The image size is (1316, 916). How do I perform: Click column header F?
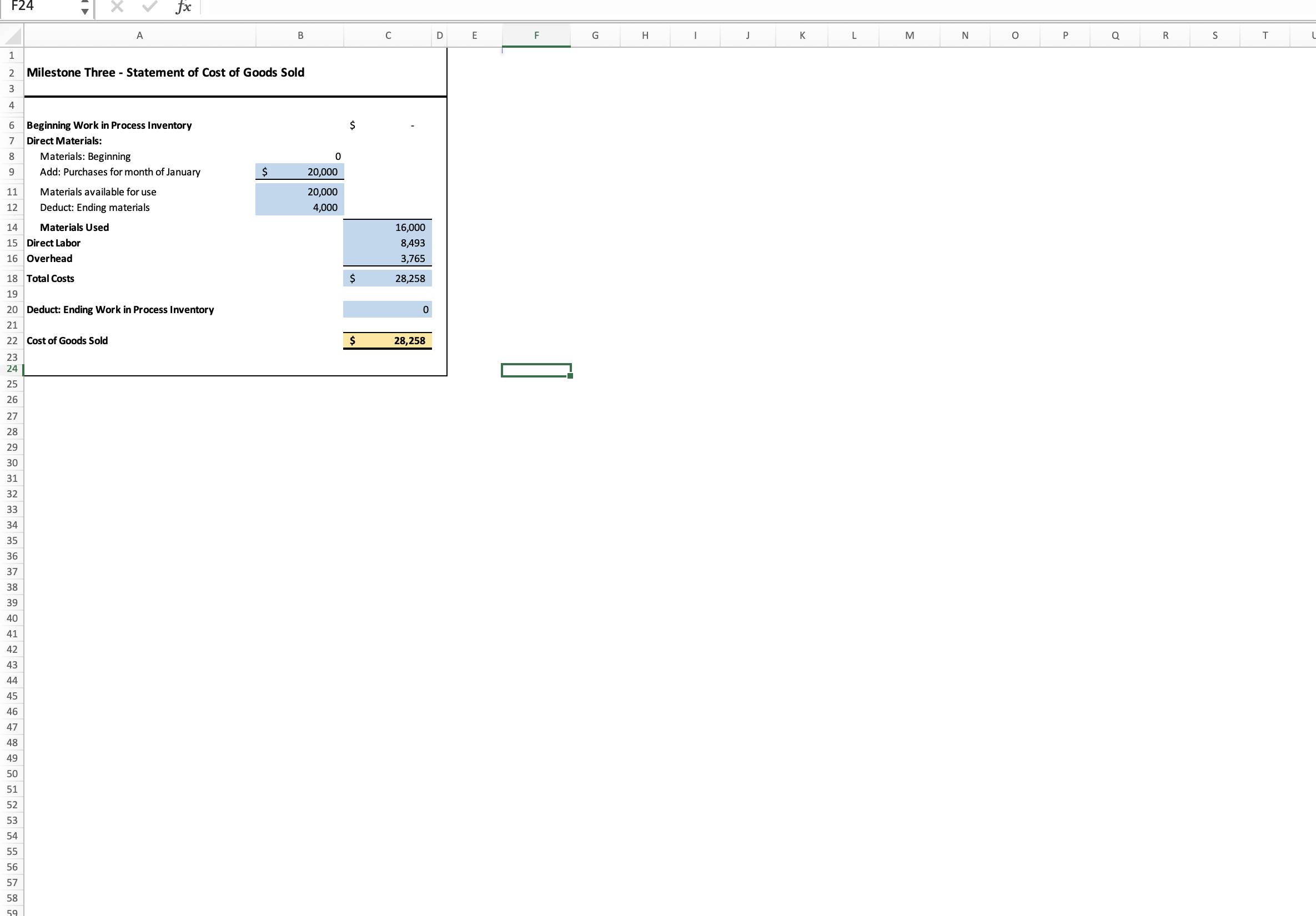click(x=536, y=35)
